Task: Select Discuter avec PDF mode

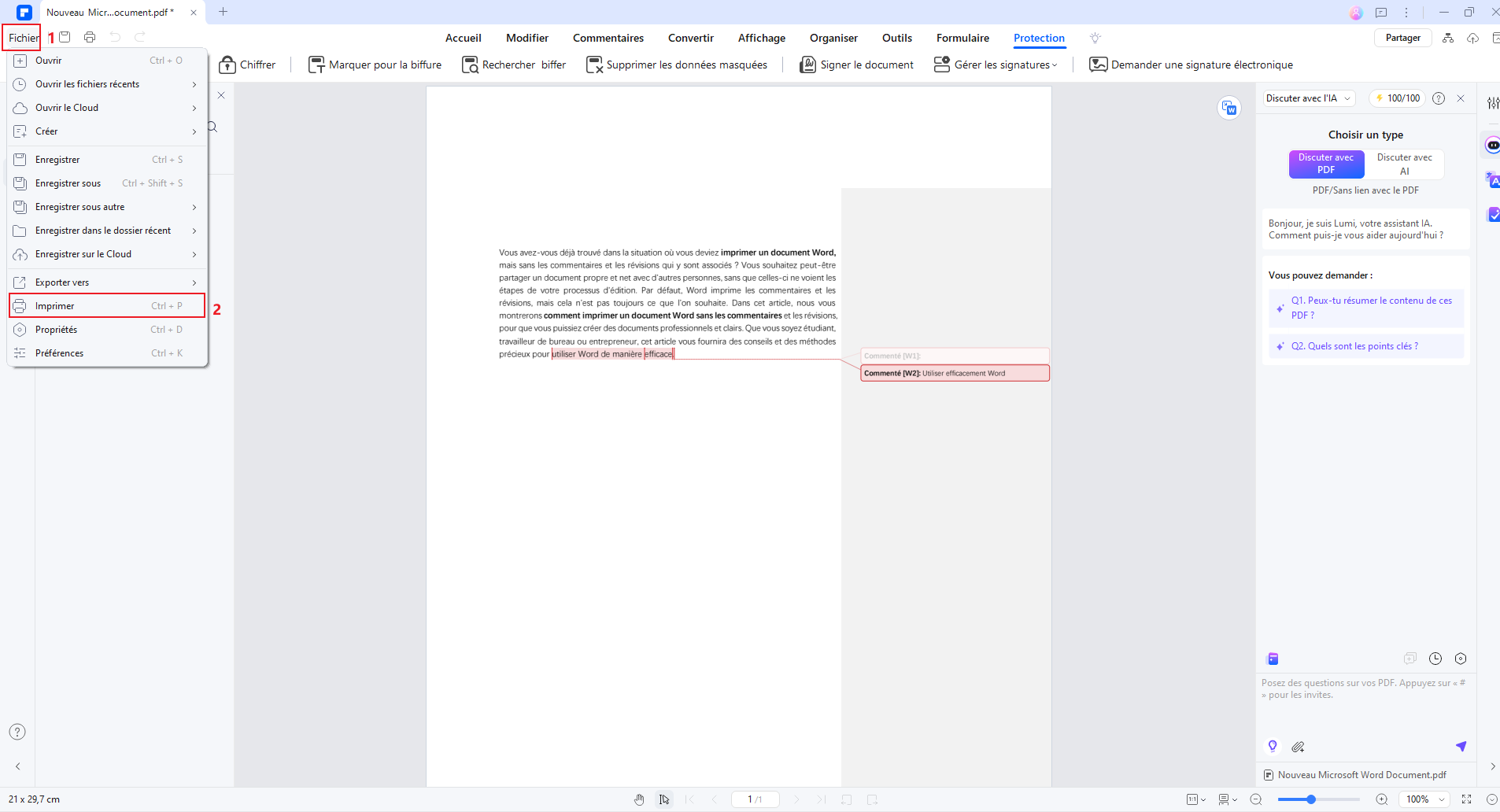Action: [x=1326, y=164]
